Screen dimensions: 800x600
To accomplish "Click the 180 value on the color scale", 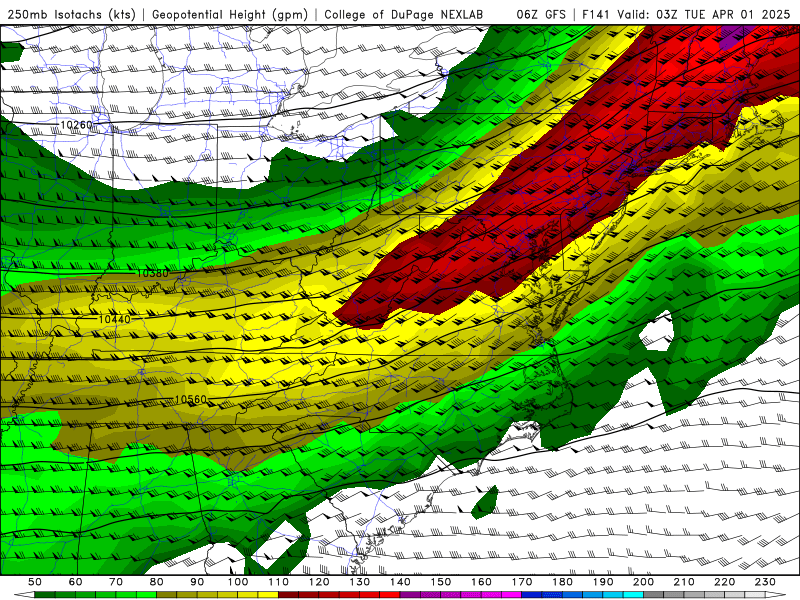I will click(562, 582).
